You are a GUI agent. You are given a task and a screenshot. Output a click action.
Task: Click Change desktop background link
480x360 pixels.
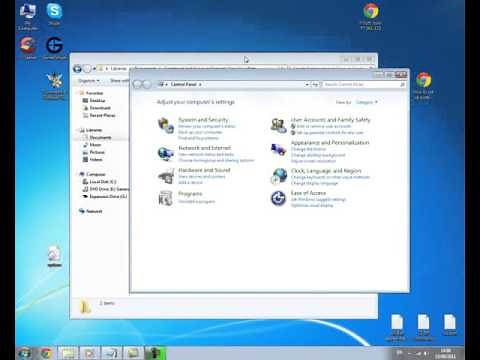pos(318,155)
